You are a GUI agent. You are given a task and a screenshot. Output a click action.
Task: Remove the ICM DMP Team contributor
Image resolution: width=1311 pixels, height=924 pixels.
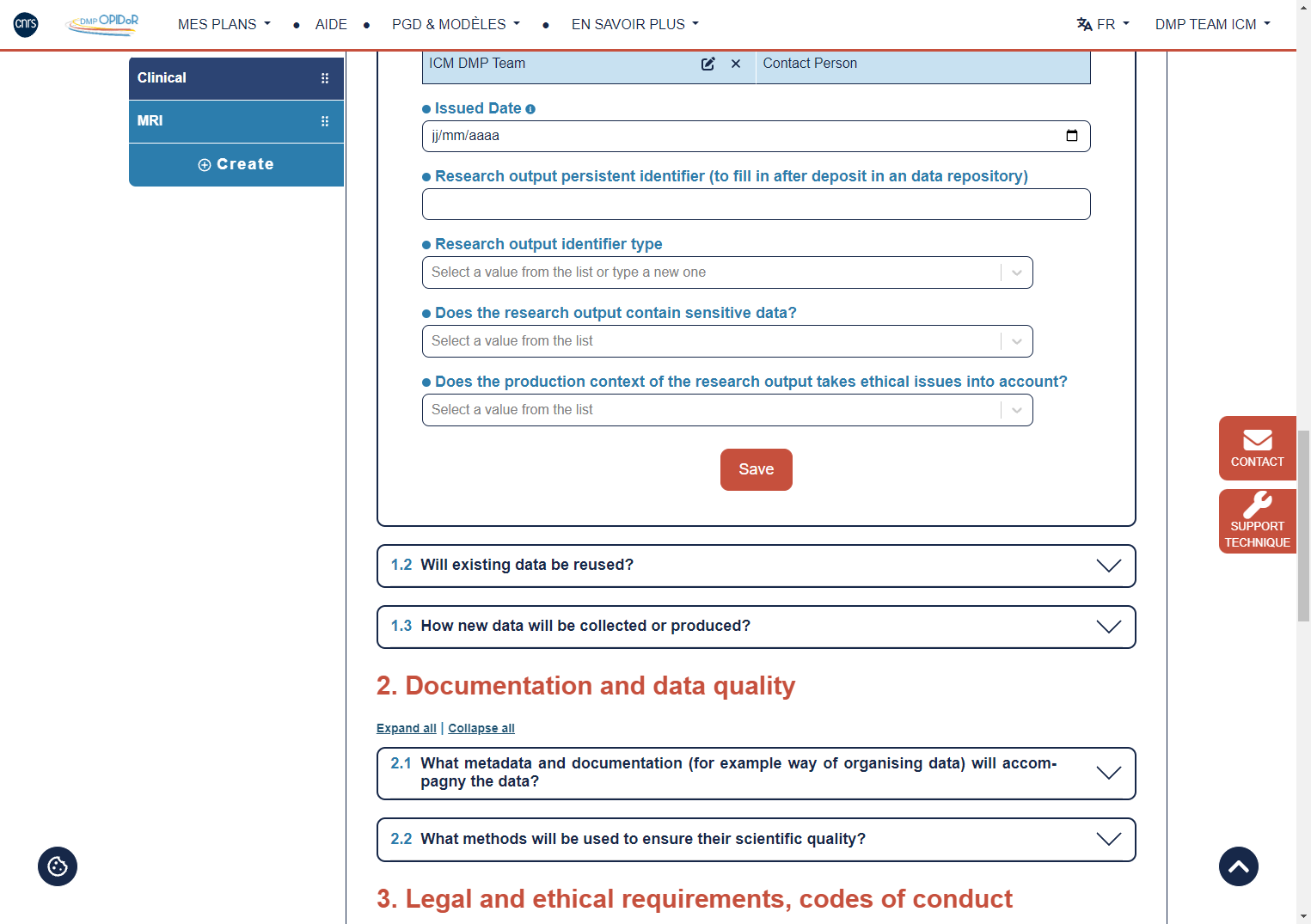pyautogui.click(x=736, y=64)
